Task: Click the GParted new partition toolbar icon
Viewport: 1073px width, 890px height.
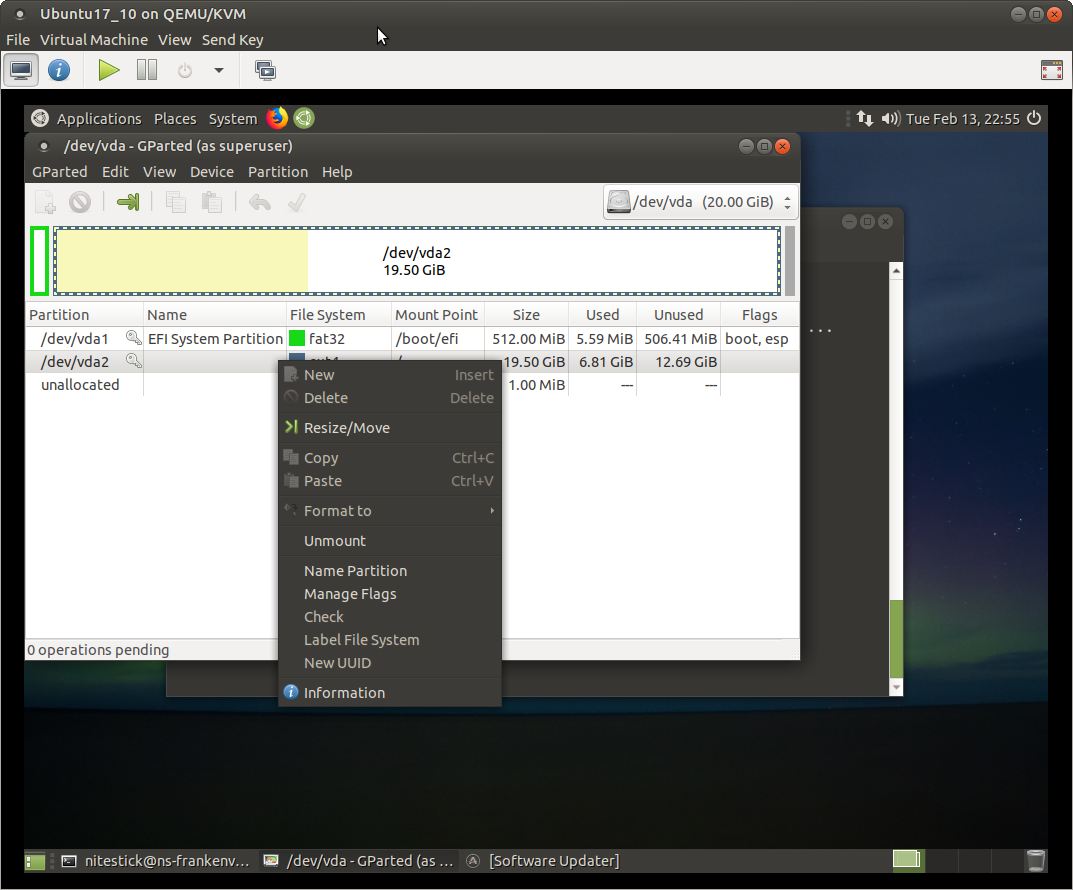Action: point(45,202)
